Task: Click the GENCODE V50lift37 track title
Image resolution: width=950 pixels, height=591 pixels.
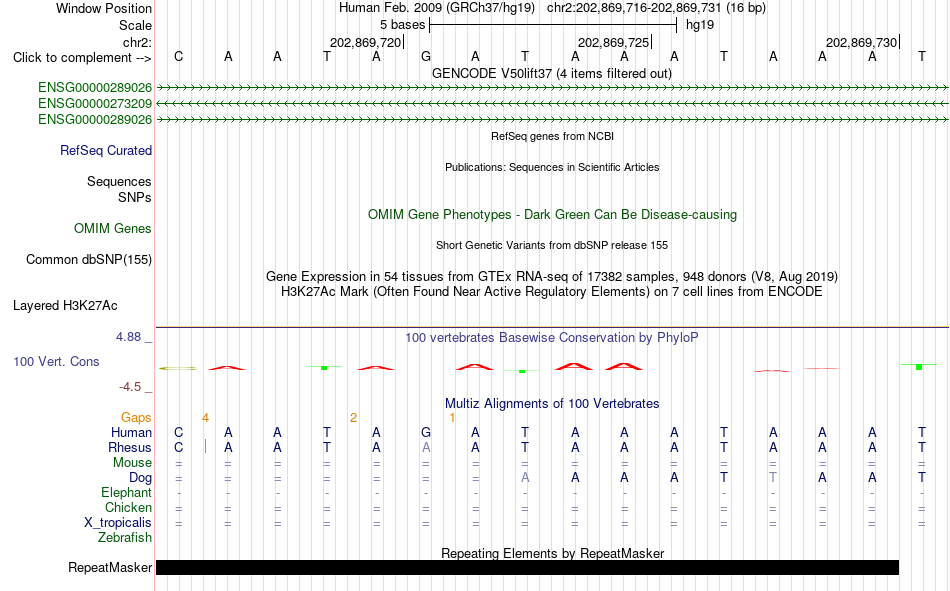Action: click(x=552, y=73)
